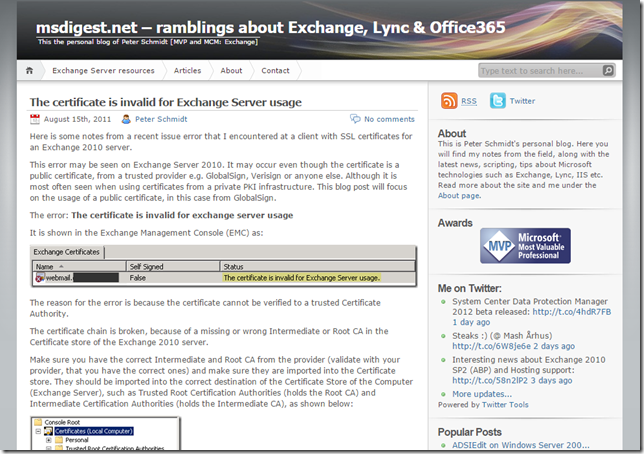
Task: Open ADSIEdit on Windows Server popular post
Action: 521,445
